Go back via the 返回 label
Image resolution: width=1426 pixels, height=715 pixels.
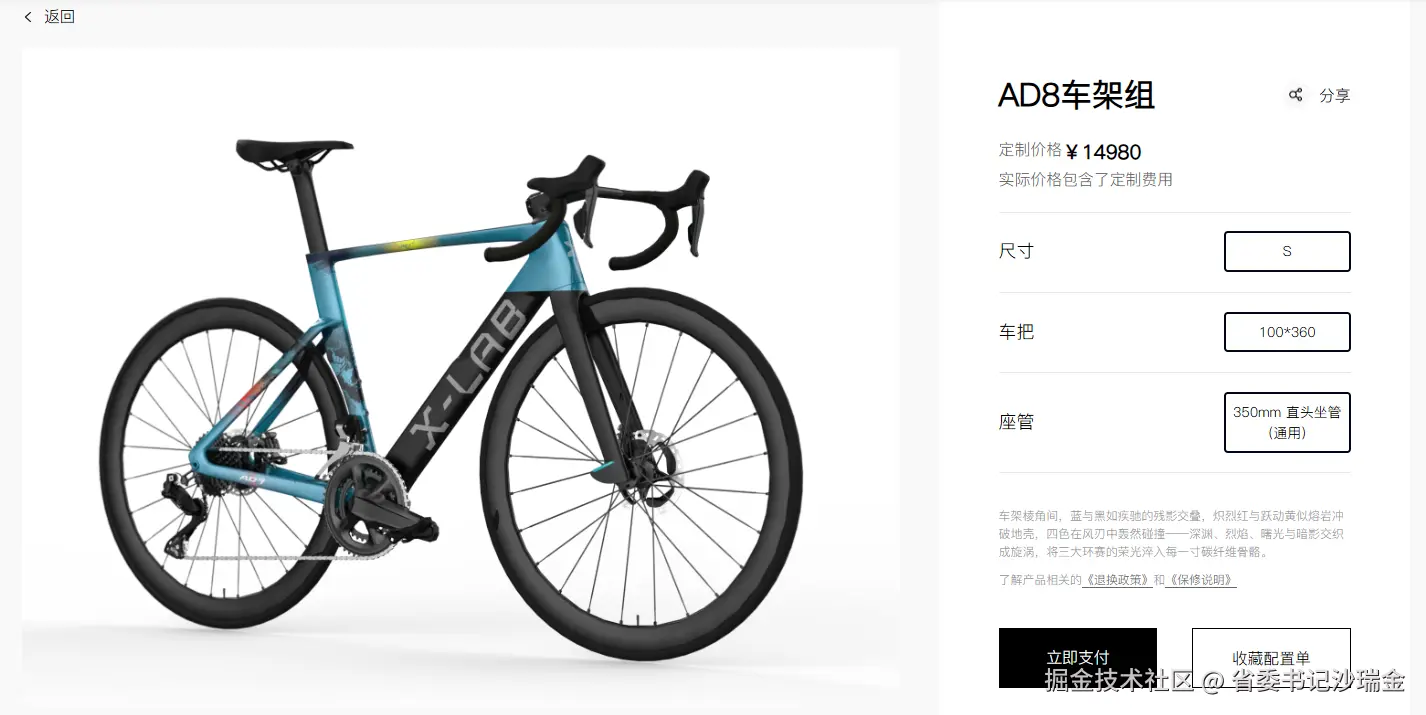tap(60, 17)
